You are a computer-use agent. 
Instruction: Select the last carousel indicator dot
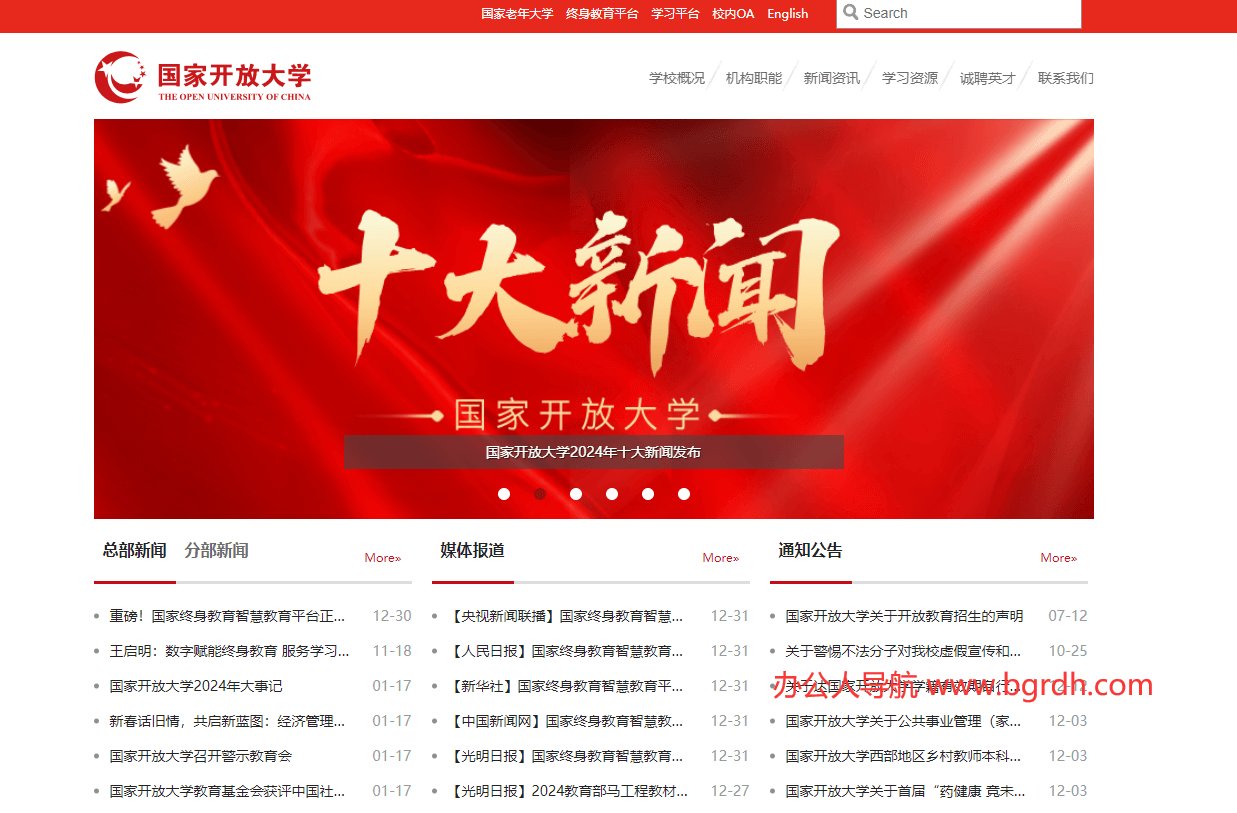click(x=684, y=493)
